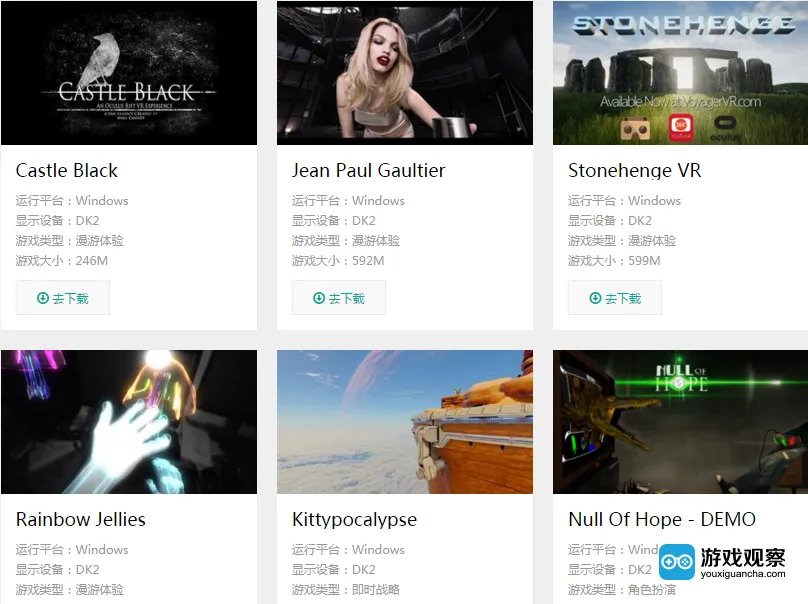Screen dimensions: 808x604
Task: Click Kittypocalypse platform text Windows
Action: pyautogui.click(x=378, y=549)
